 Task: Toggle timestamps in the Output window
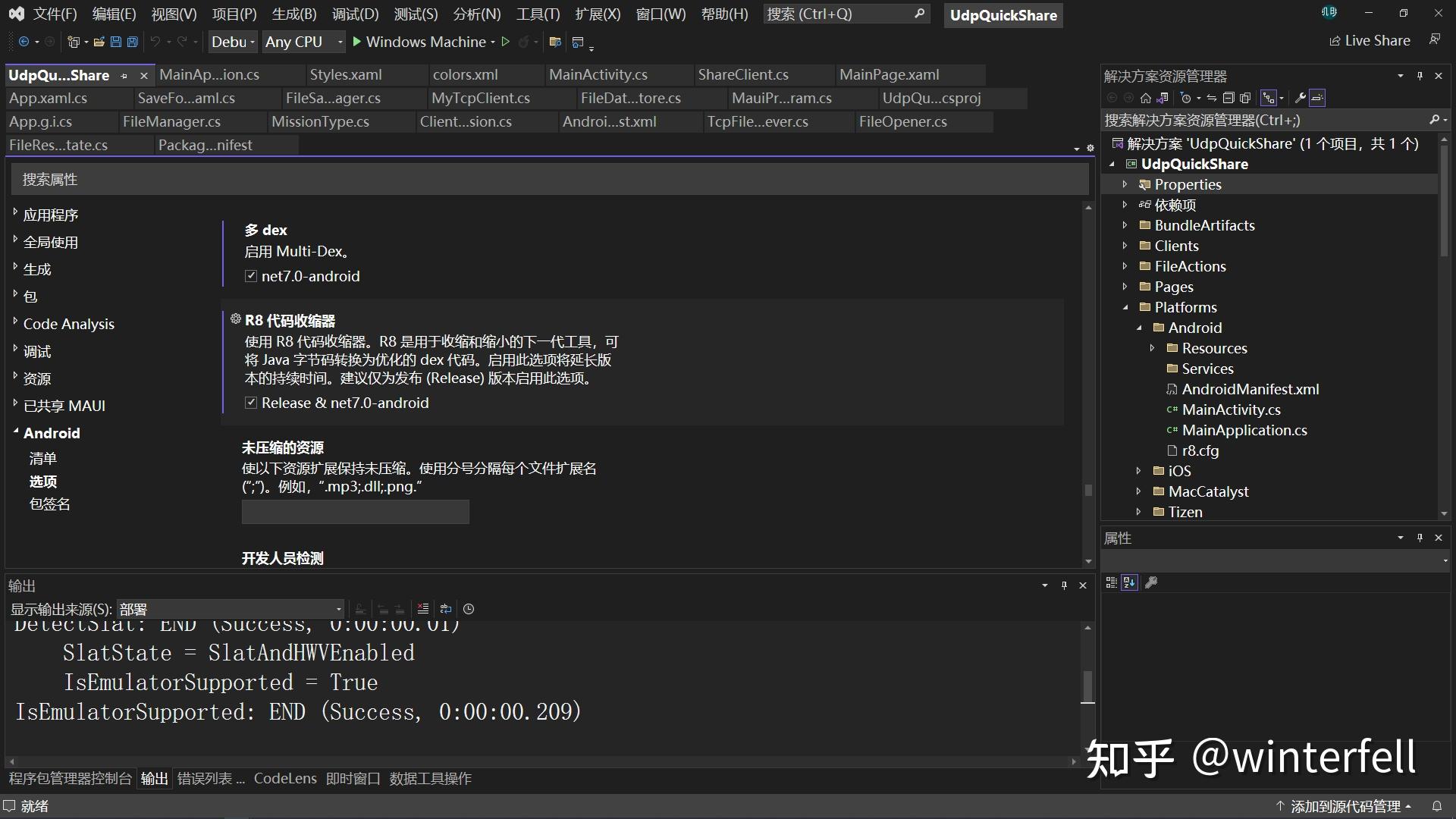tap(469, 609)
